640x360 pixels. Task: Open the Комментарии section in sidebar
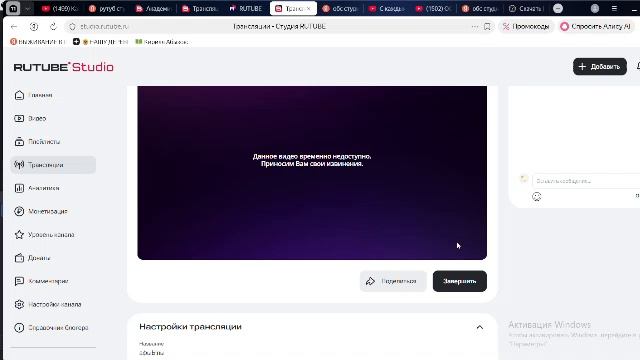point(42,281)
